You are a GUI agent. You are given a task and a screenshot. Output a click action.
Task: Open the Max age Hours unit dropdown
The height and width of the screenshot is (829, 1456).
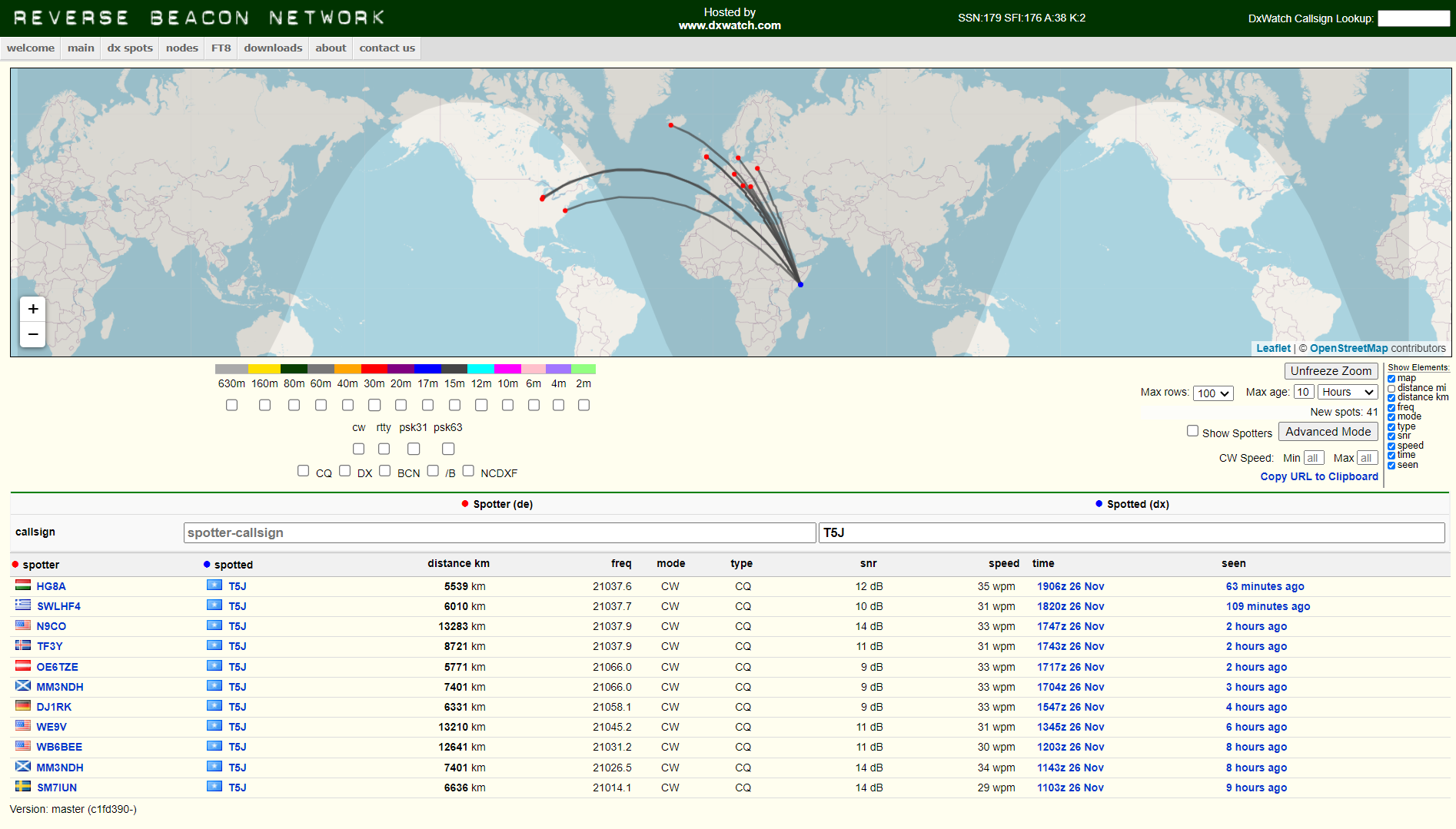pos(1348,392)
